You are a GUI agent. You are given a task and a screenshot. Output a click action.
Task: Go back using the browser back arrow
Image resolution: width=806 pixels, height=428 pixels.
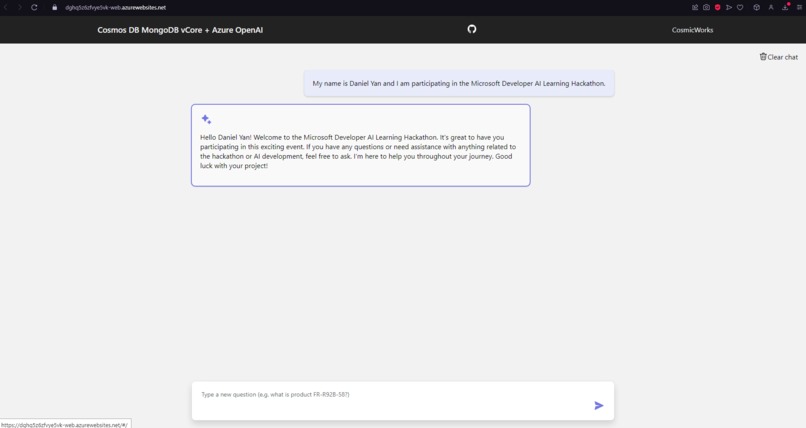pos(6,7)
